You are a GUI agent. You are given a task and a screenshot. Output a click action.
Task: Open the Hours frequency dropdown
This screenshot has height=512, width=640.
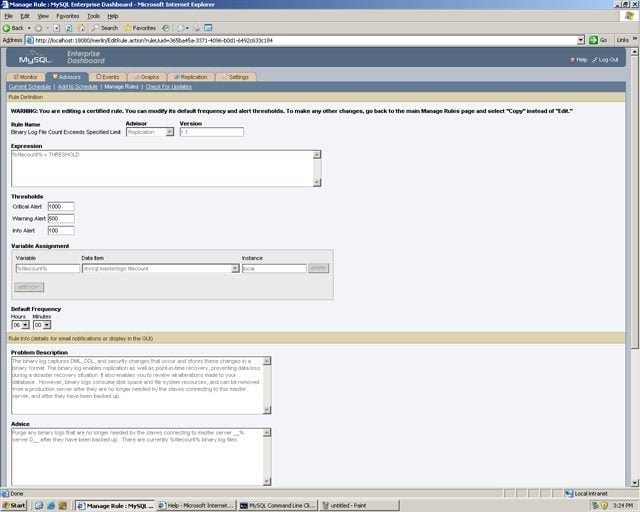(x=20, y=325)
